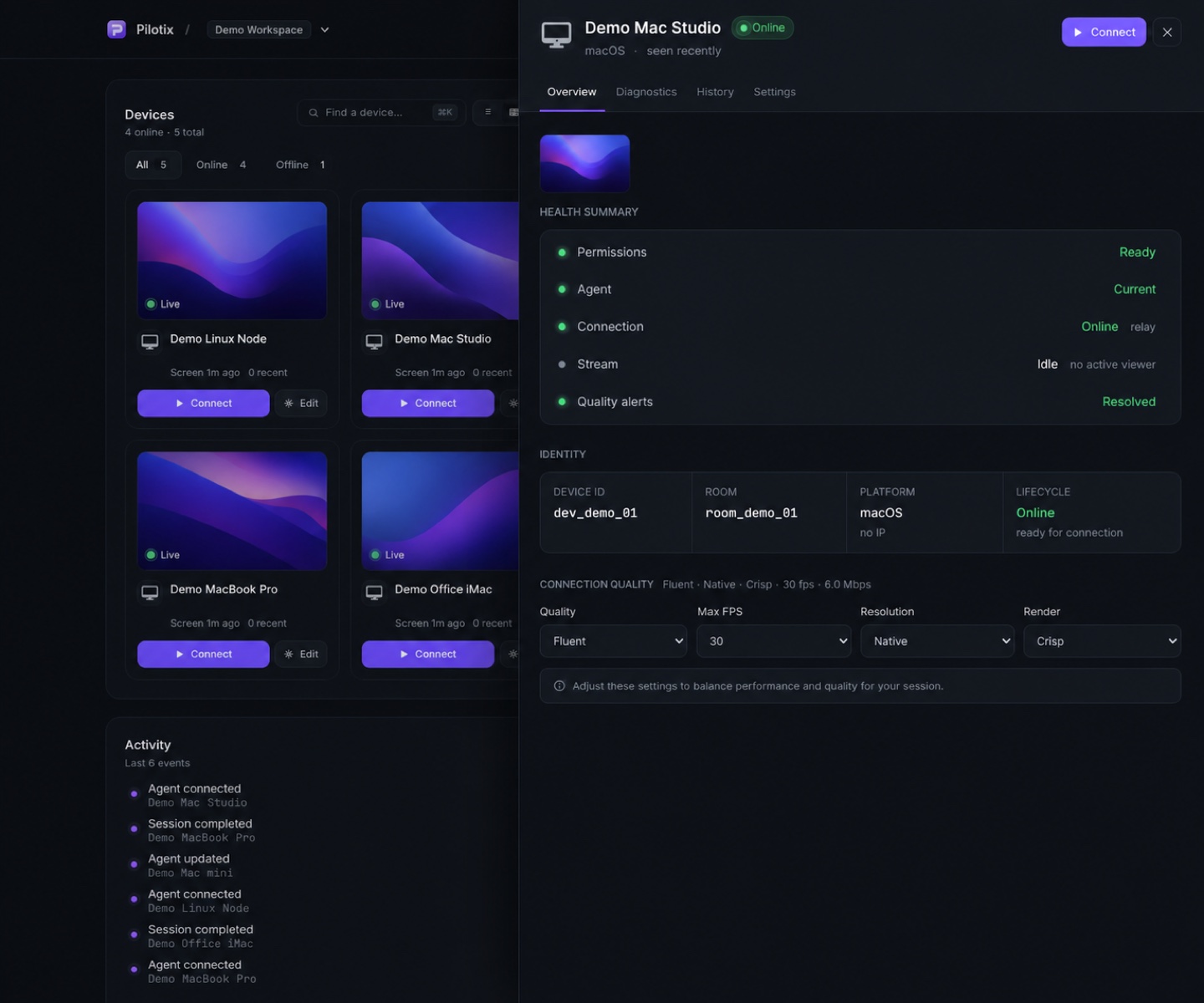Click the Permissions health row
Viewport: 1204px width, 1003px height.
860,252
